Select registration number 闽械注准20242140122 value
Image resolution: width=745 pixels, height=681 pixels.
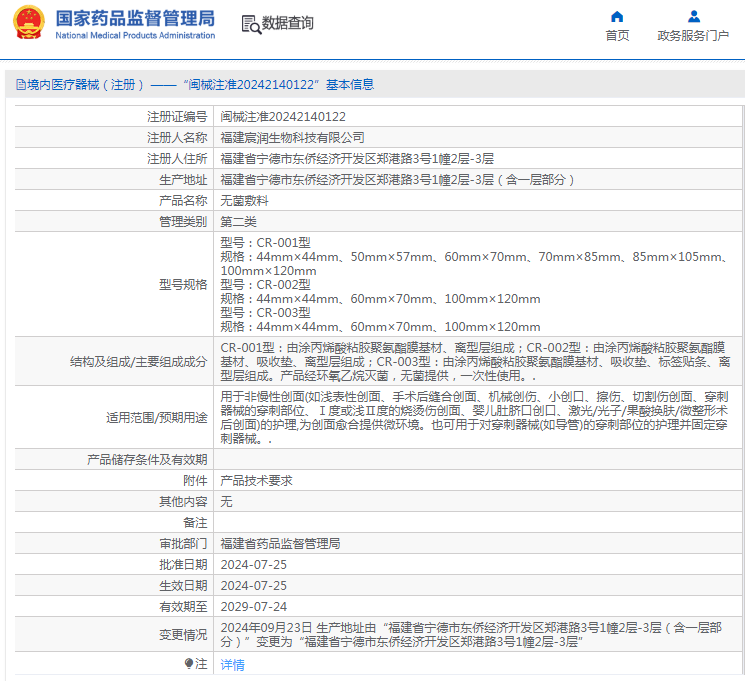(x=283, y=116)
